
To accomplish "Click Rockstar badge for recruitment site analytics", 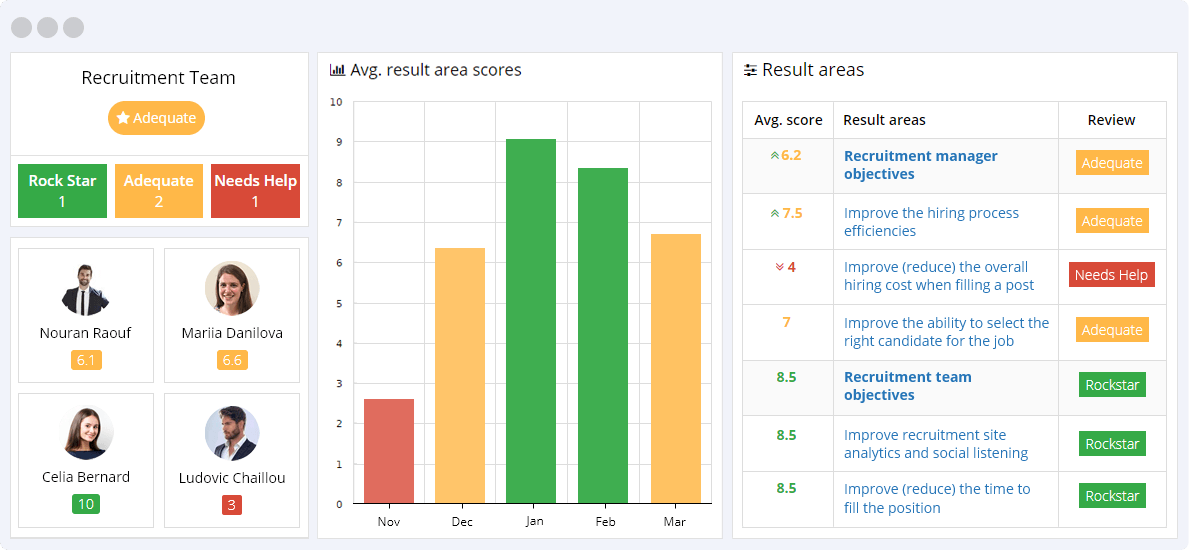I will (x=1112, y=443).
